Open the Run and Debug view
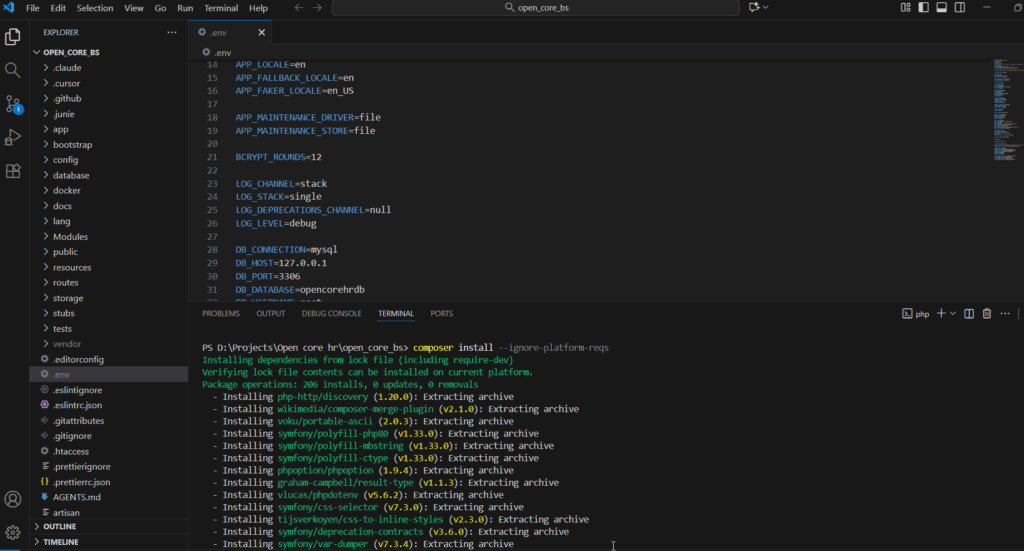1024x551 pixels. [x=13, y=137]
